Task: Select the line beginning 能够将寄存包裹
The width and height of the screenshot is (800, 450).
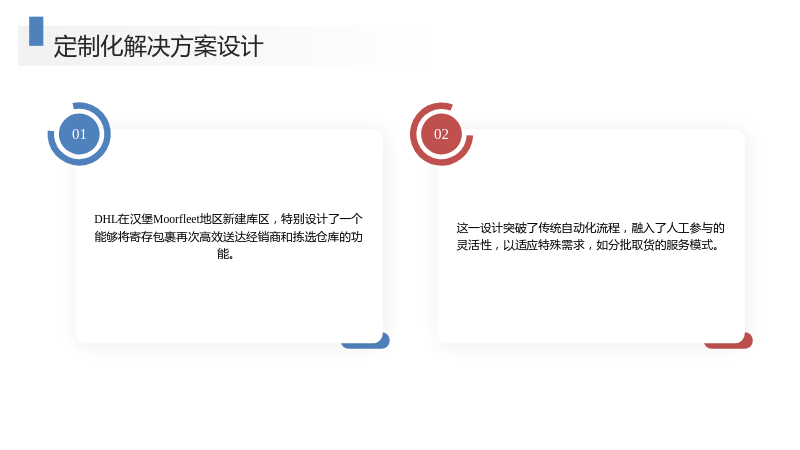Action: pyautogui.click(x=229, y=237)
